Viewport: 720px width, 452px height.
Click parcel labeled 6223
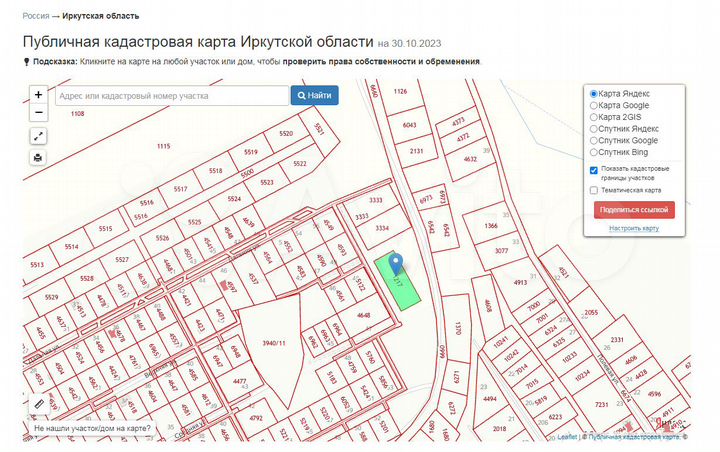point(555,417)
